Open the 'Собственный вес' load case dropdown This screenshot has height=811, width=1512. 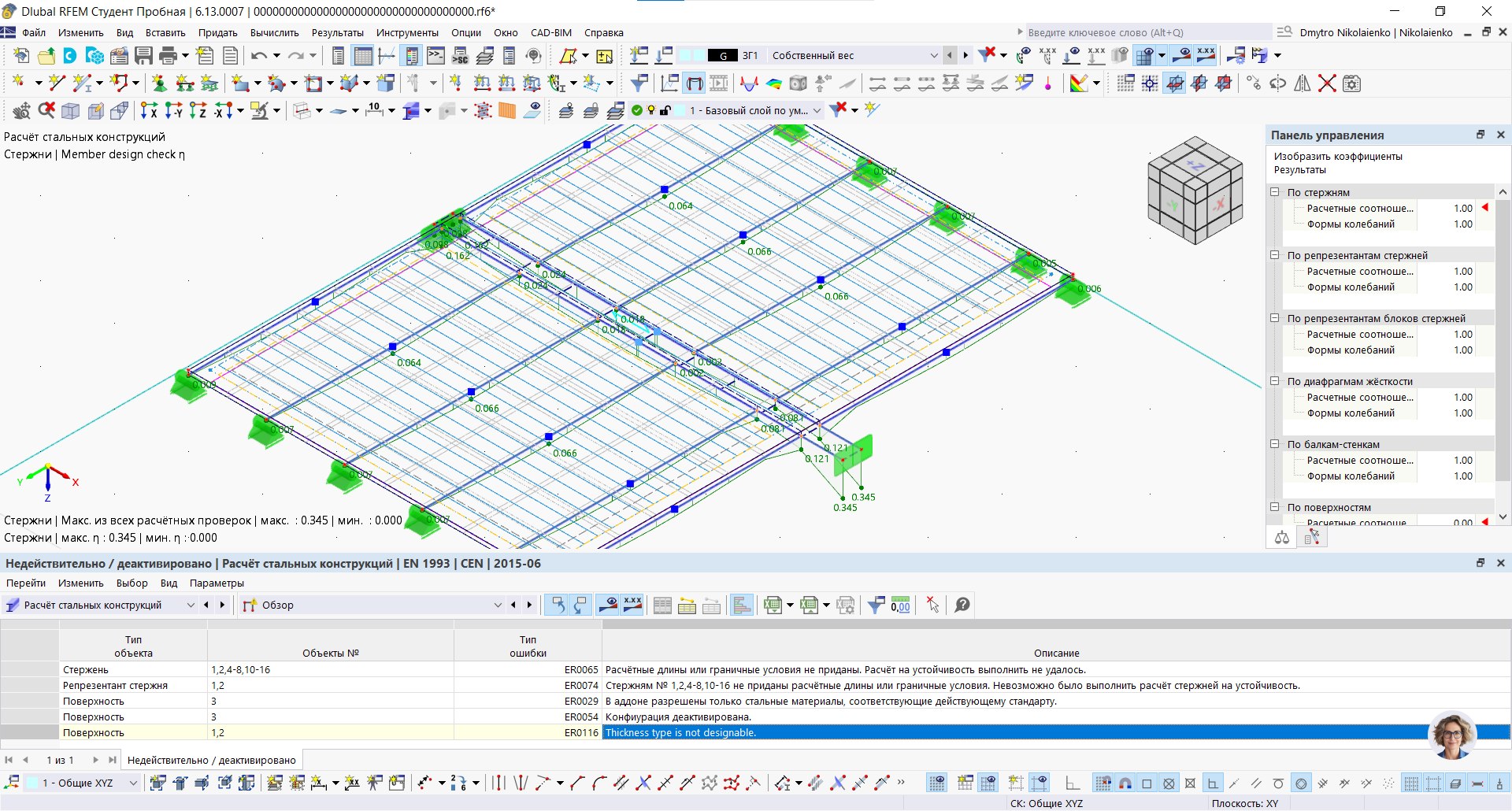tap(934, 56)
